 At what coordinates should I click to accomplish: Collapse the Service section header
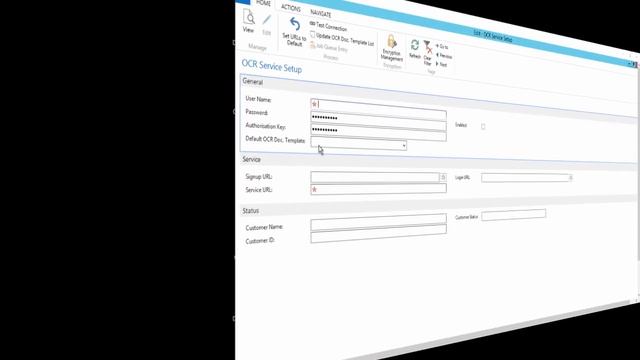(x=251, y=160)
